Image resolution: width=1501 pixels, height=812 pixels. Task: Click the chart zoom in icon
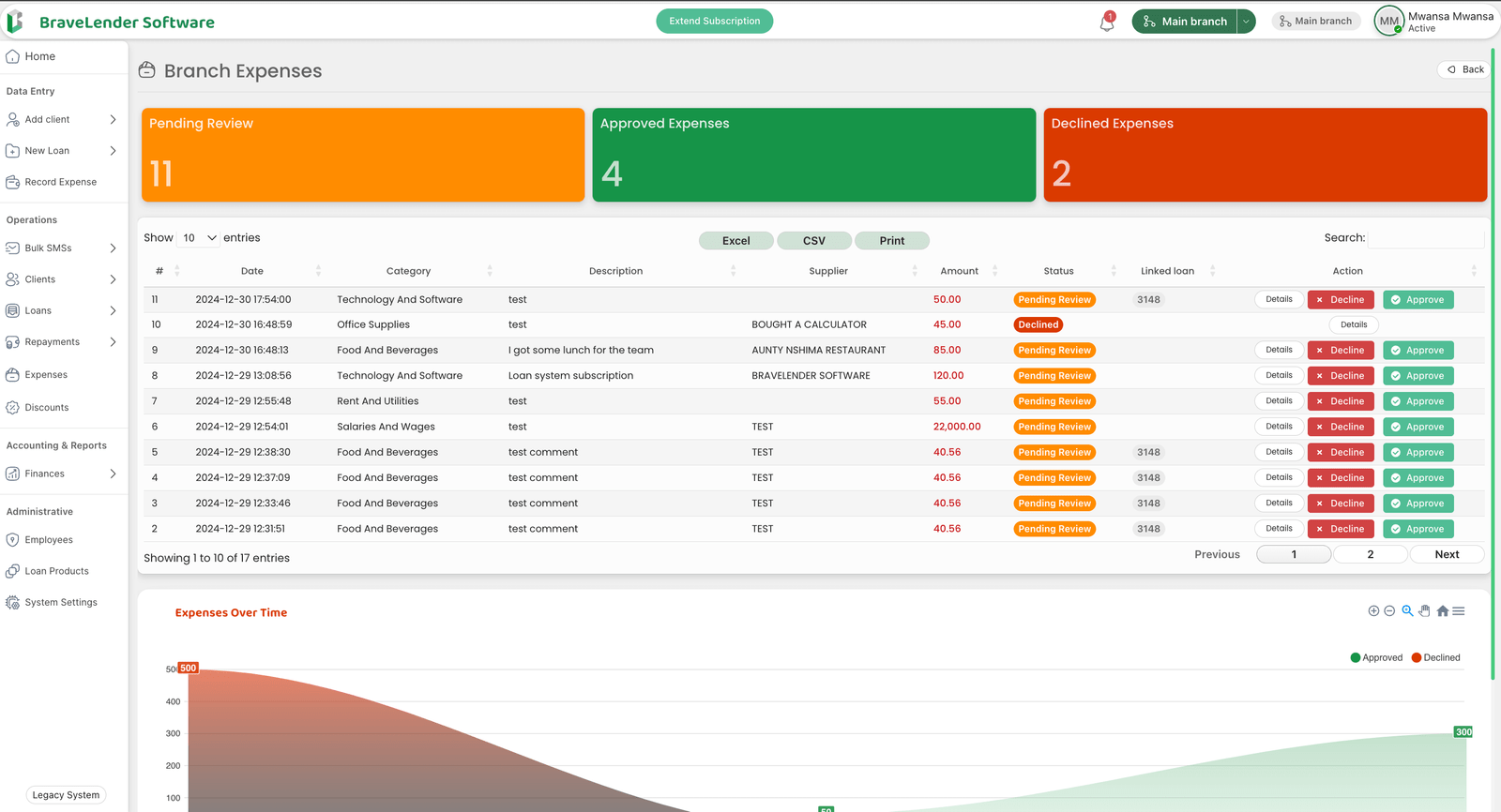tap(1373, 611)
